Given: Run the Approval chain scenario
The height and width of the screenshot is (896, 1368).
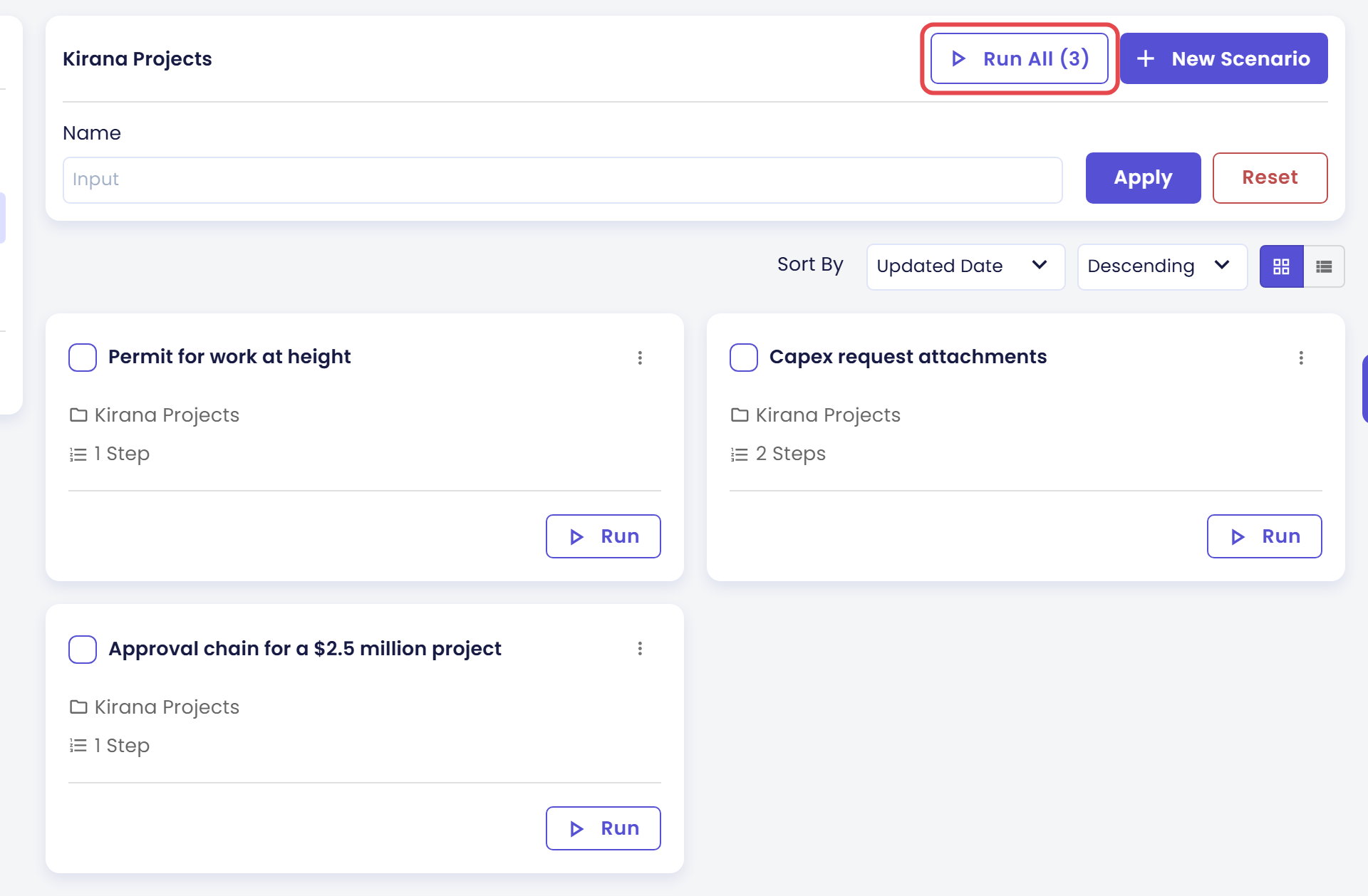Looking at the screenshot, I should pos(603,828).
